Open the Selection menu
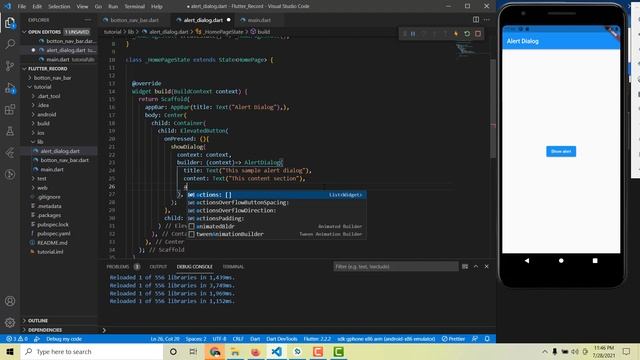 pos(59,6)
